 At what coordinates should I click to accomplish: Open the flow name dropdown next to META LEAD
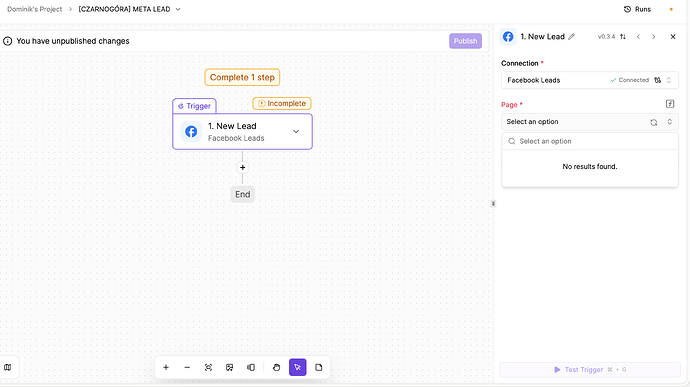click(178, 9)
